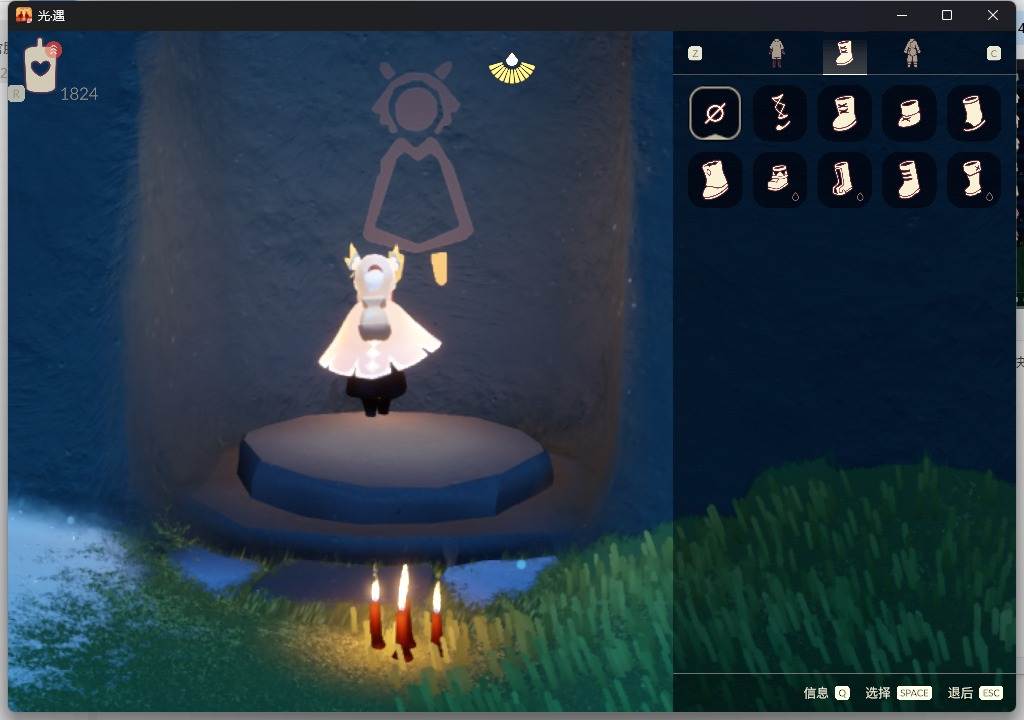Image resolution: width=1024 pixels, height=720 pixels.
Task: Select the no-shoes (empty) option
Action: pyautogui.click(x=714, y=113)
